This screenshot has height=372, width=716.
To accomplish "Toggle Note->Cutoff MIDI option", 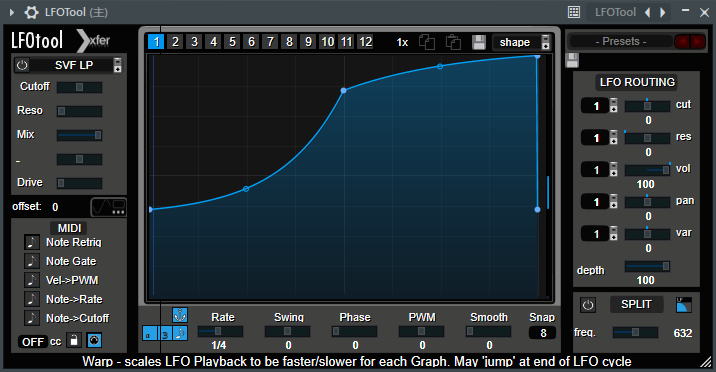I will 32,318.
